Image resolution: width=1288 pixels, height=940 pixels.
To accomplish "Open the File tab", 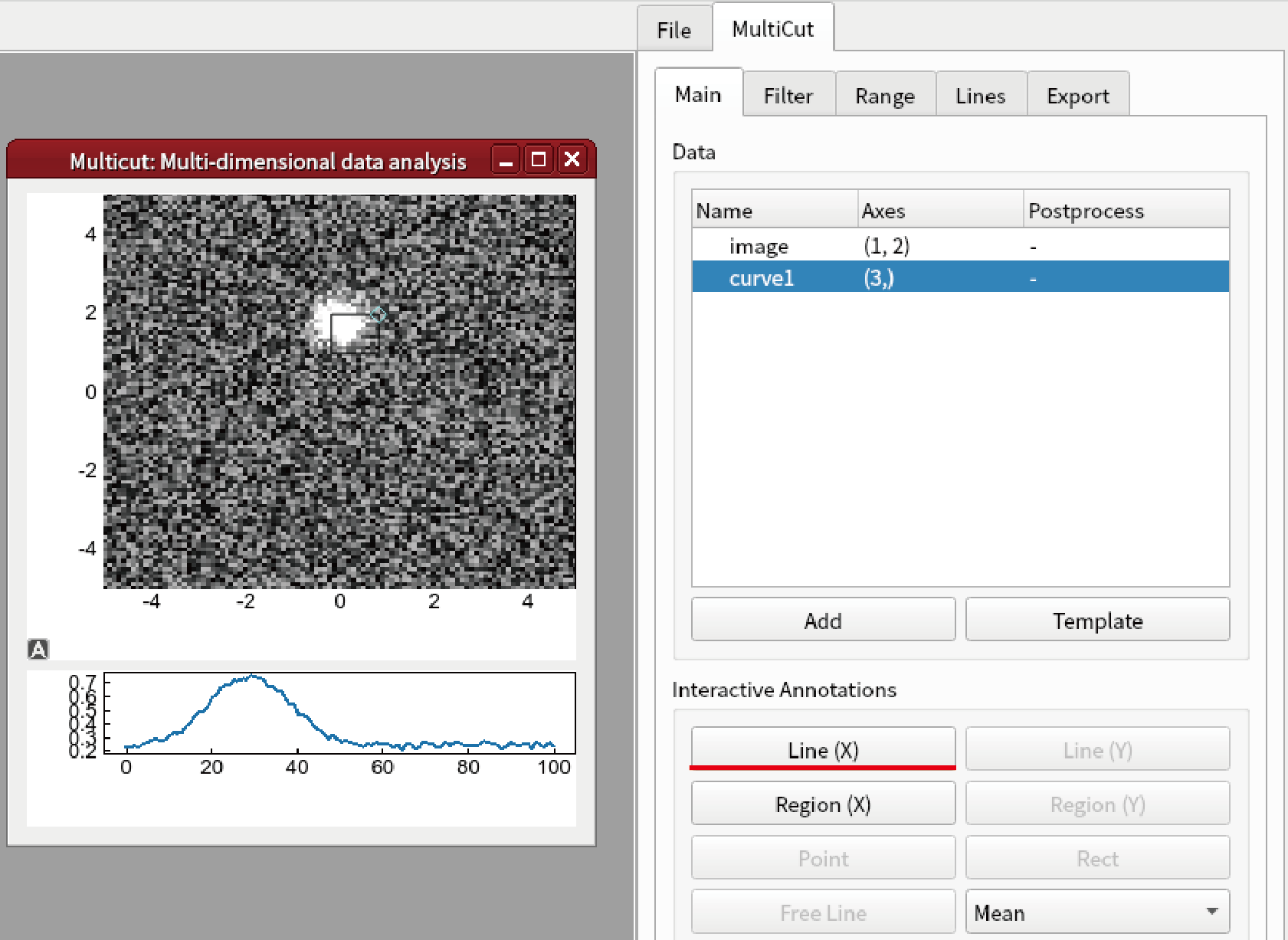I will point(674,30).
